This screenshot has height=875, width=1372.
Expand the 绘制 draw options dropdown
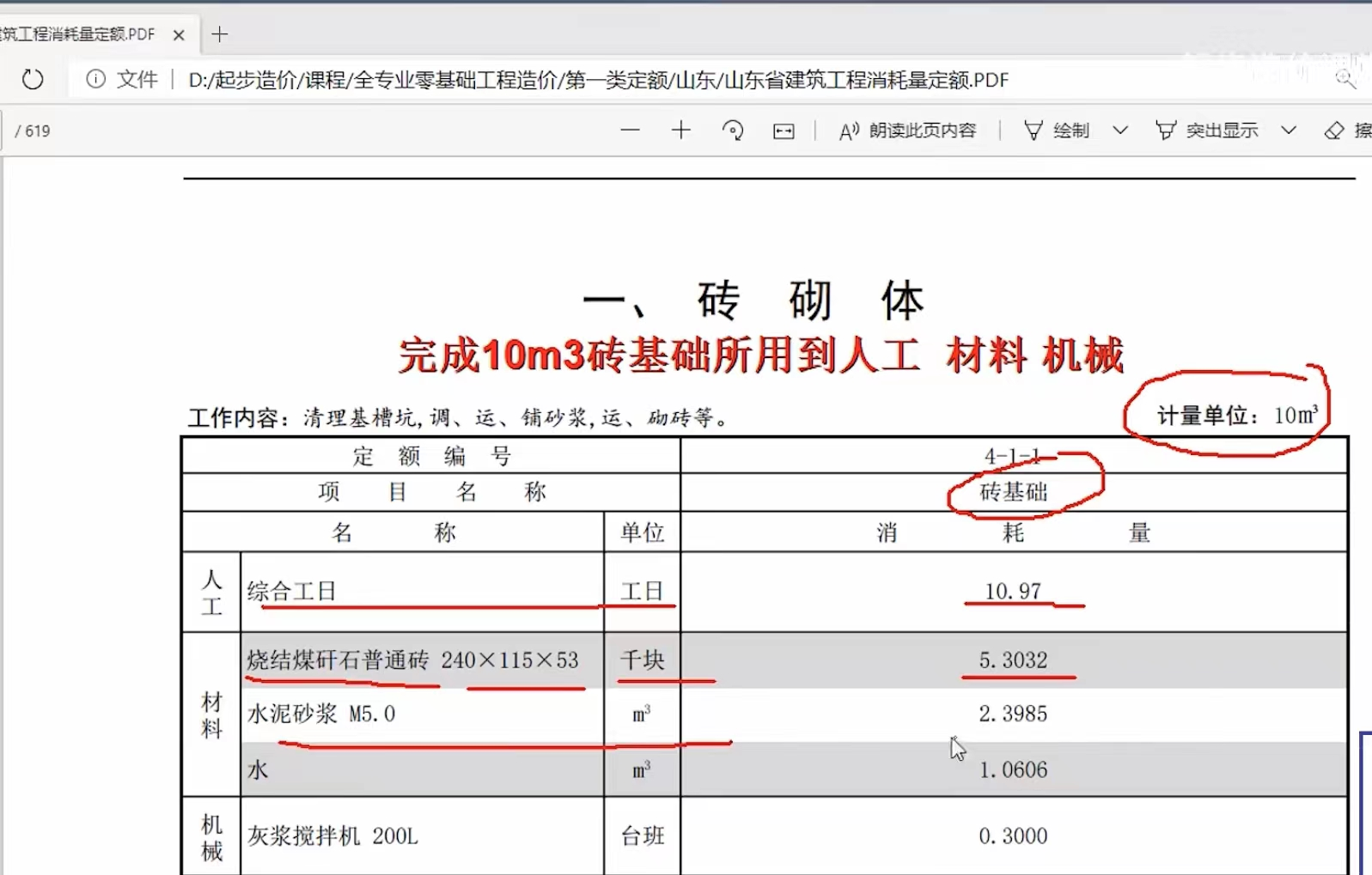(x=1120, y=131)
